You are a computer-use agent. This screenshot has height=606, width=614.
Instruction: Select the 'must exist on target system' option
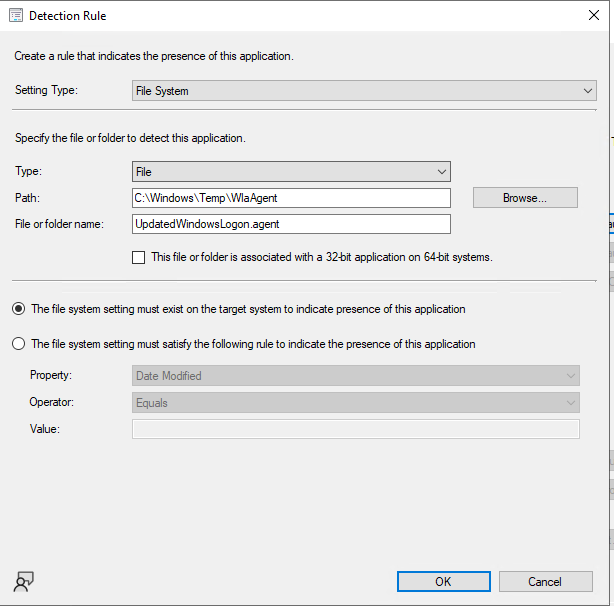pos(19,309)
